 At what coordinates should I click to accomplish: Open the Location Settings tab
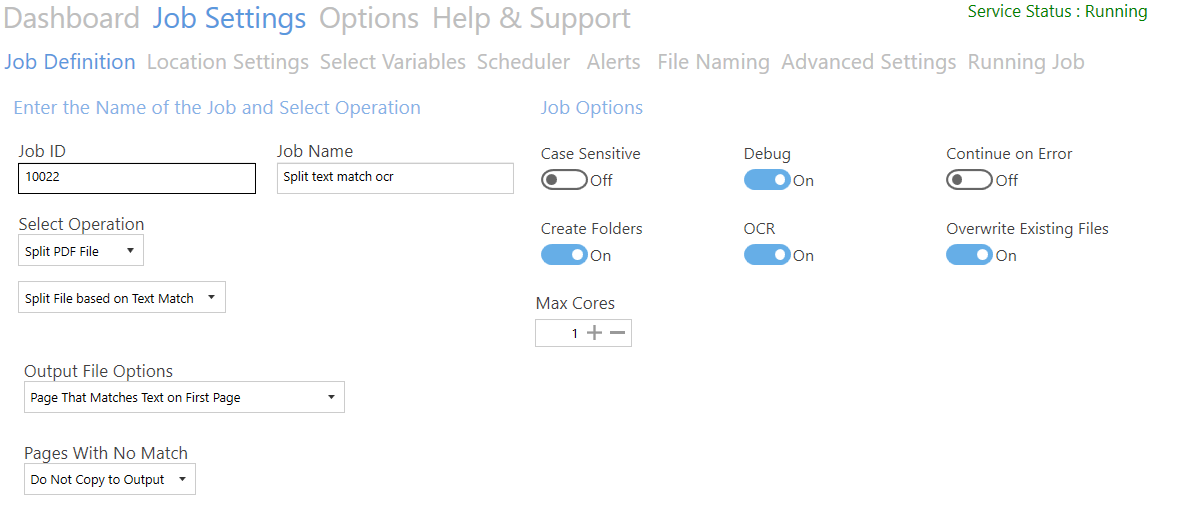[228, 62]
